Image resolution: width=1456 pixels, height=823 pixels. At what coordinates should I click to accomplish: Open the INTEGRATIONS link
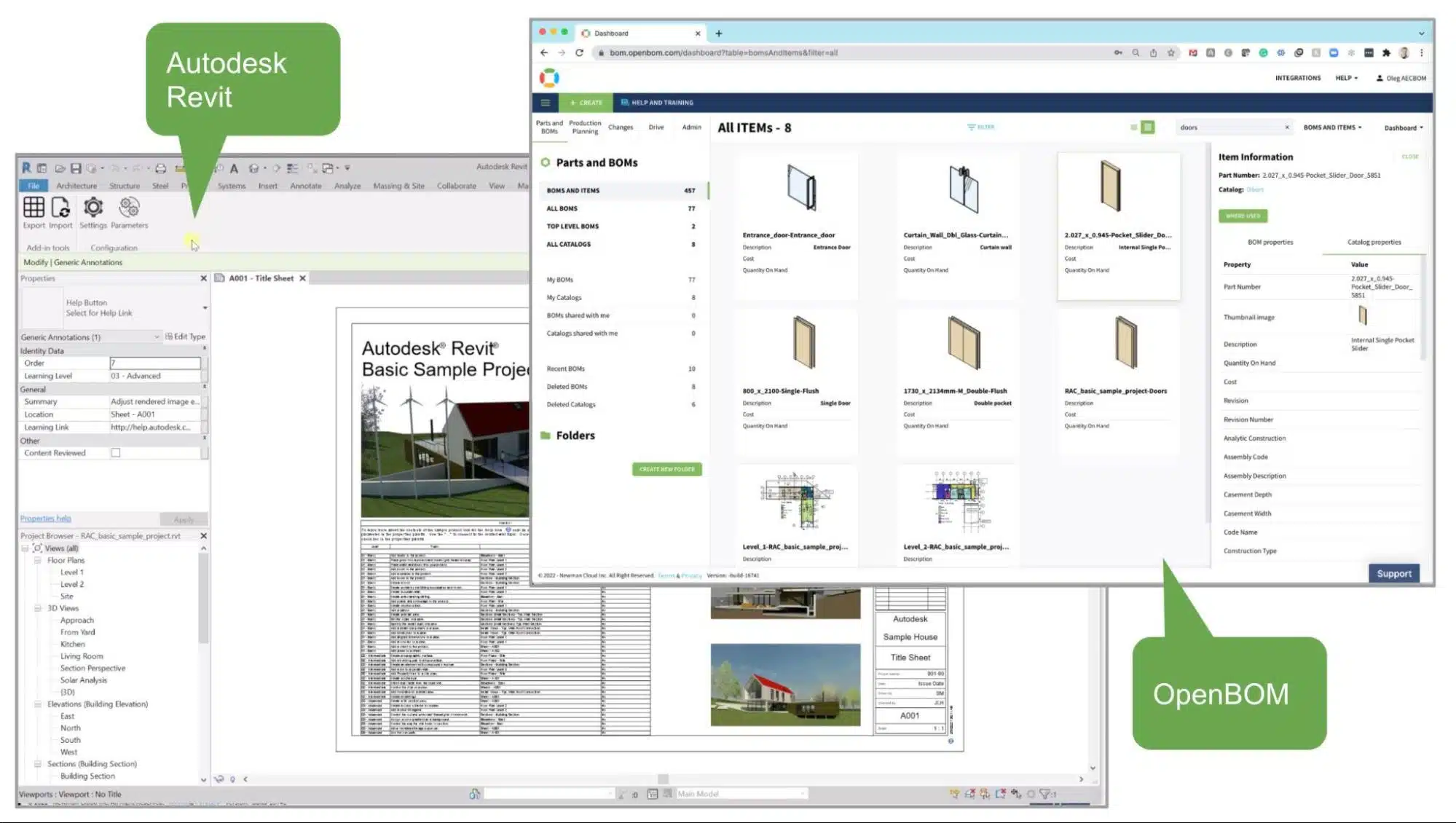point(1297,78)
